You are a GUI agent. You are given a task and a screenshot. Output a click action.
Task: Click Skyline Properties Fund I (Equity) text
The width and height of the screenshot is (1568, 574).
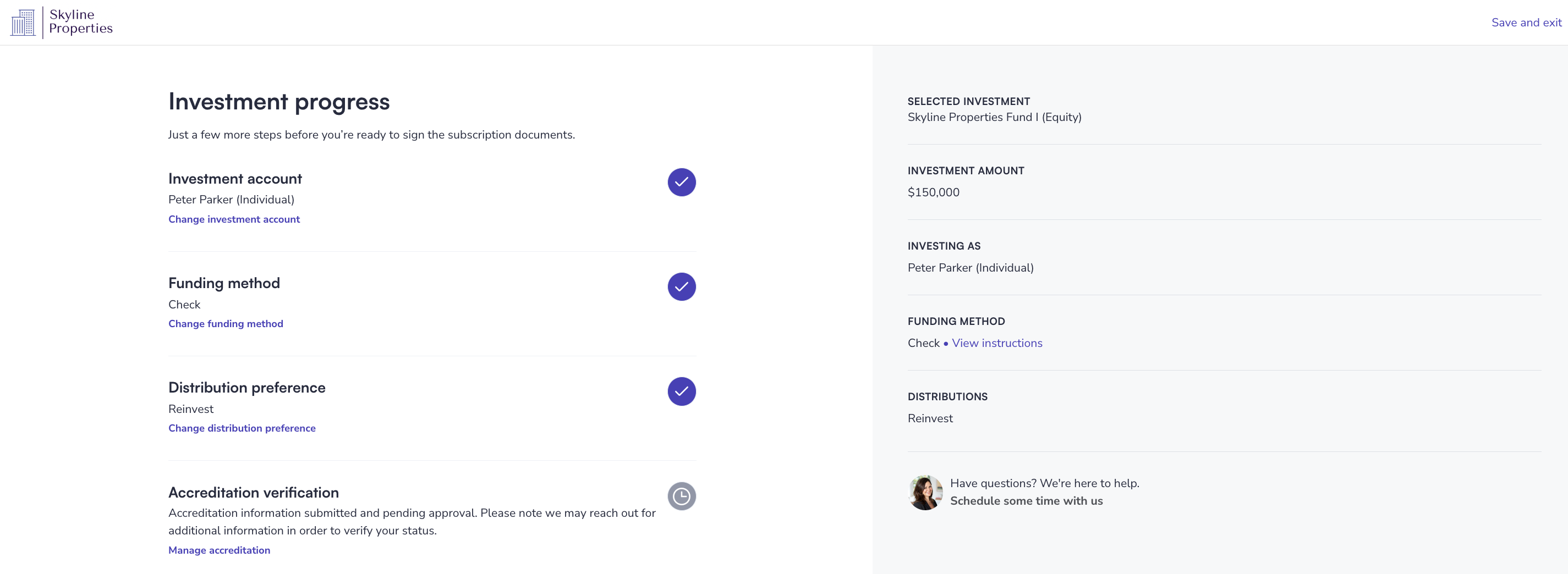point(994,117)
